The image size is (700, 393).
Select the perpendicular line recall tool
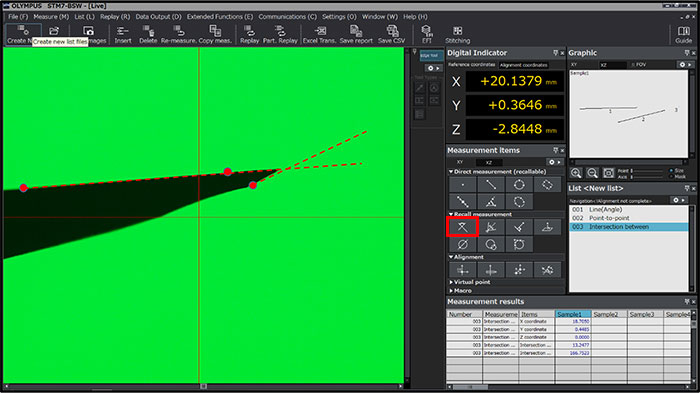pyautogui.click(x=519, y=227)
